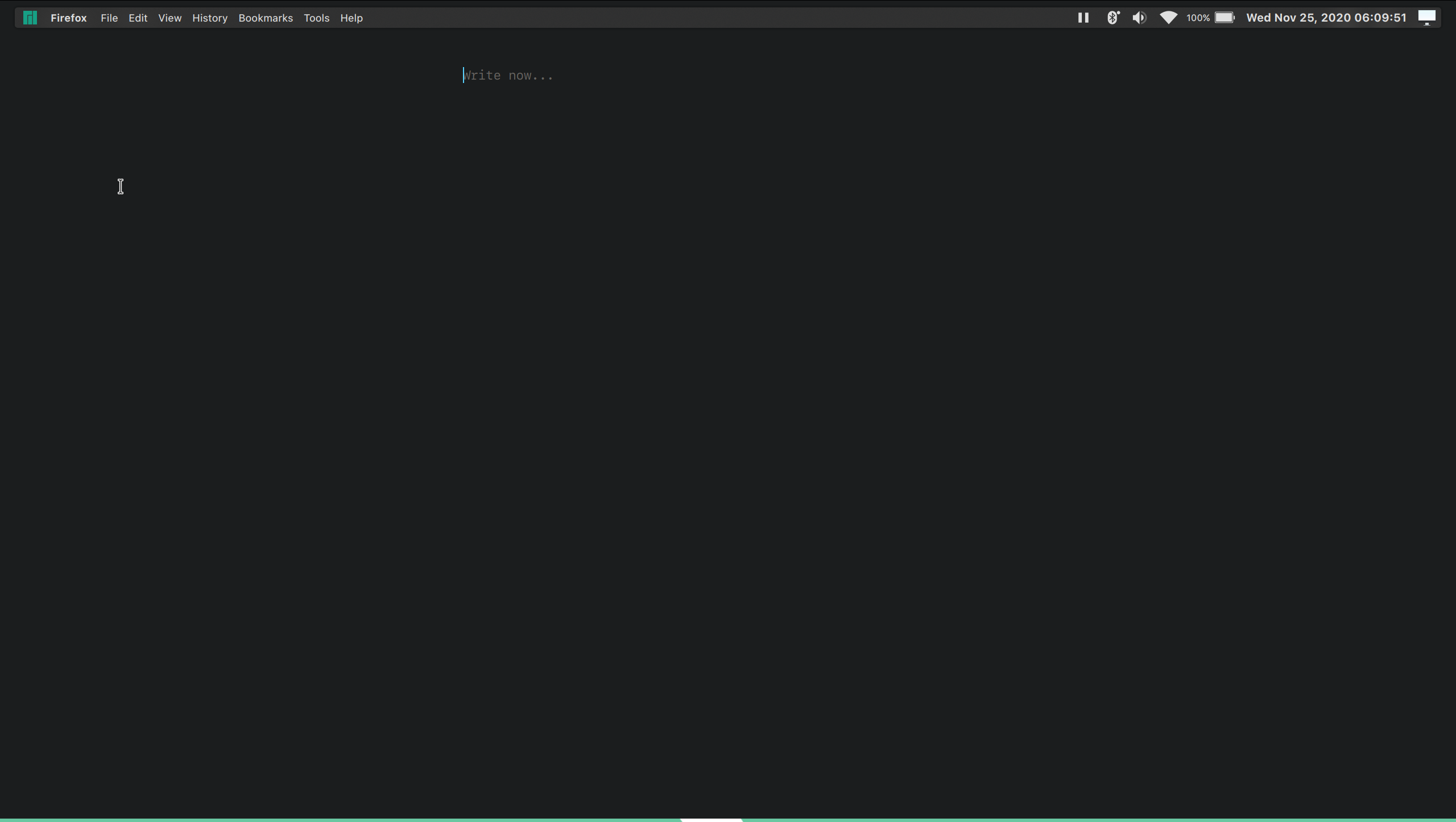This screenshot has width=1456, height=822.
Task: Click the clock showing Wed Nov 25, 2020
Action: tap(1325, 17)
